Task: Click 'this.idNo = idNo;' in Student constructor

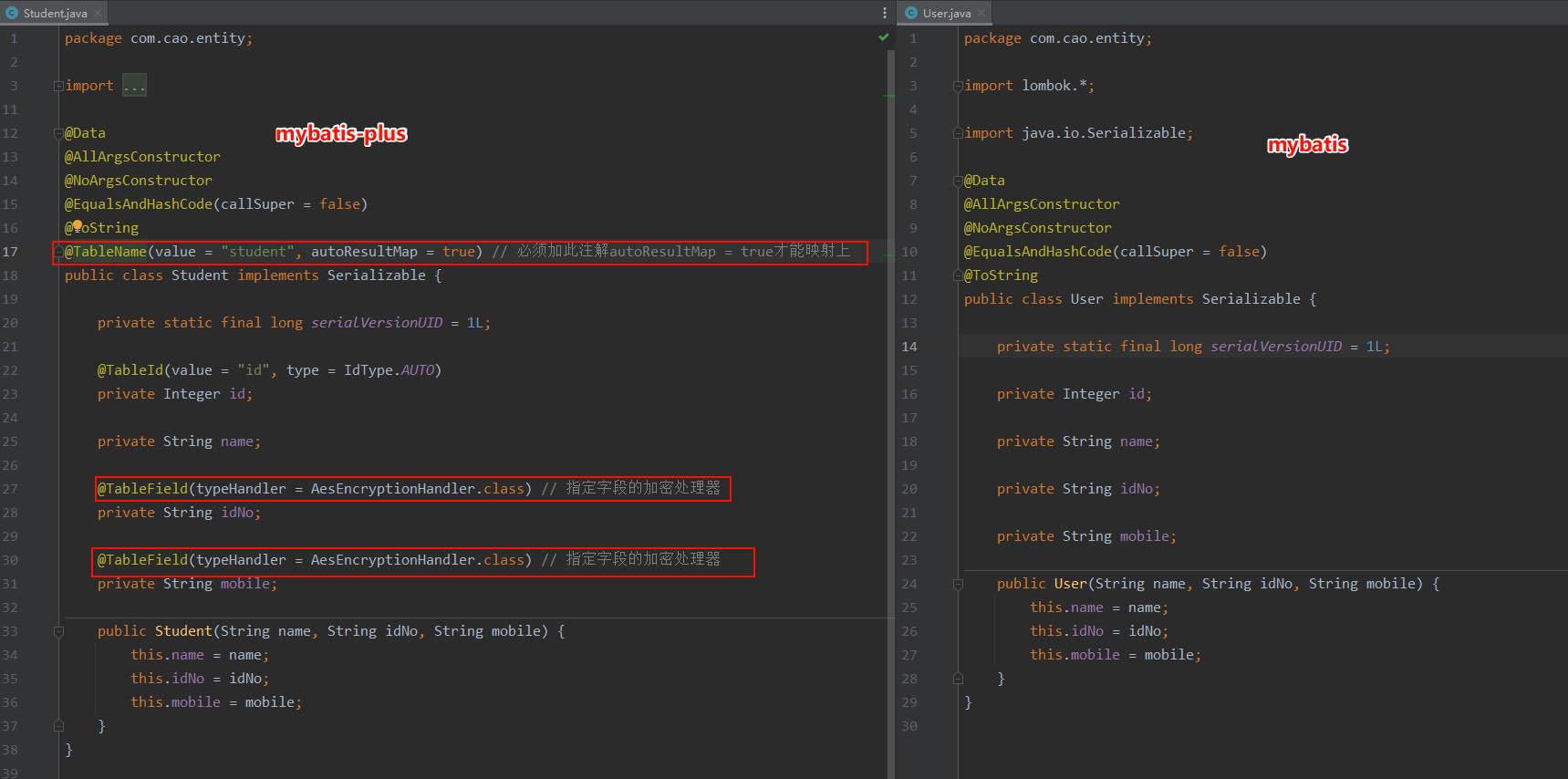Action: [200, 679]
